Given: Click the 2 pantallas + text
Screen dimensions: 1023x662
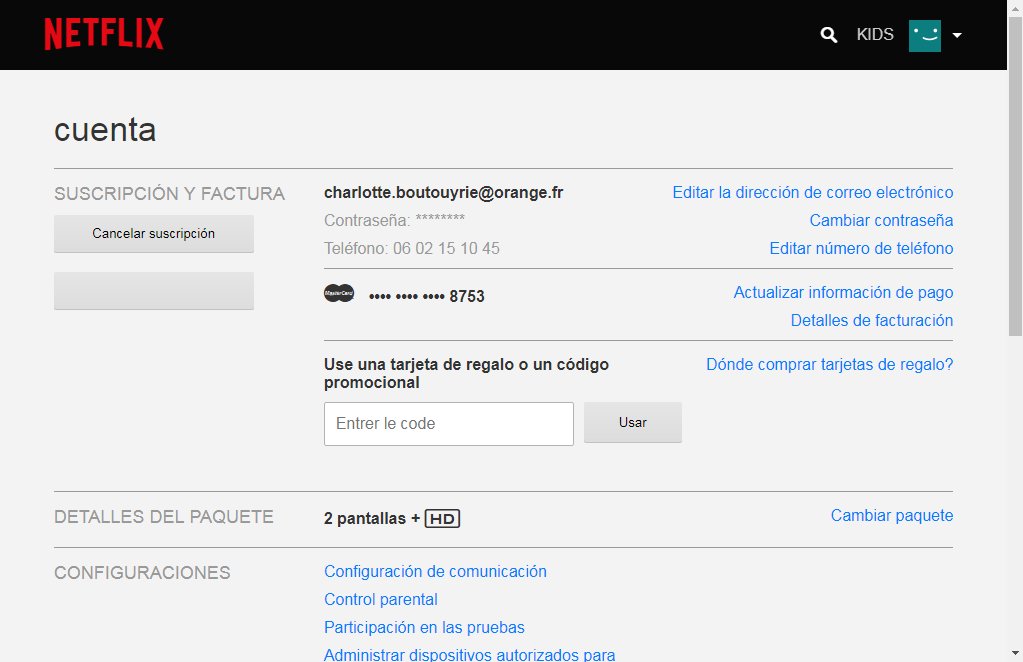Looking at the screenshot, I should tap(372, 519).
